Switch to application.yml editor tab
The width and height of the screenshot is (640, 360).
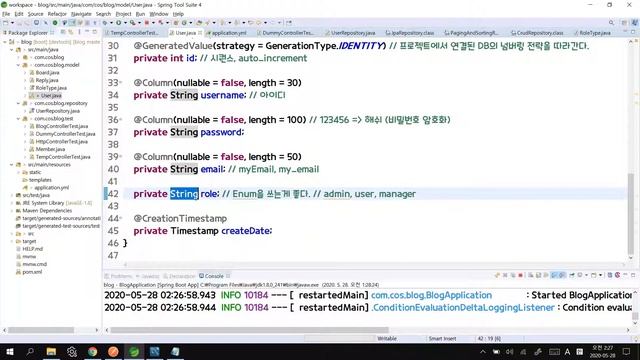(227, 33)
